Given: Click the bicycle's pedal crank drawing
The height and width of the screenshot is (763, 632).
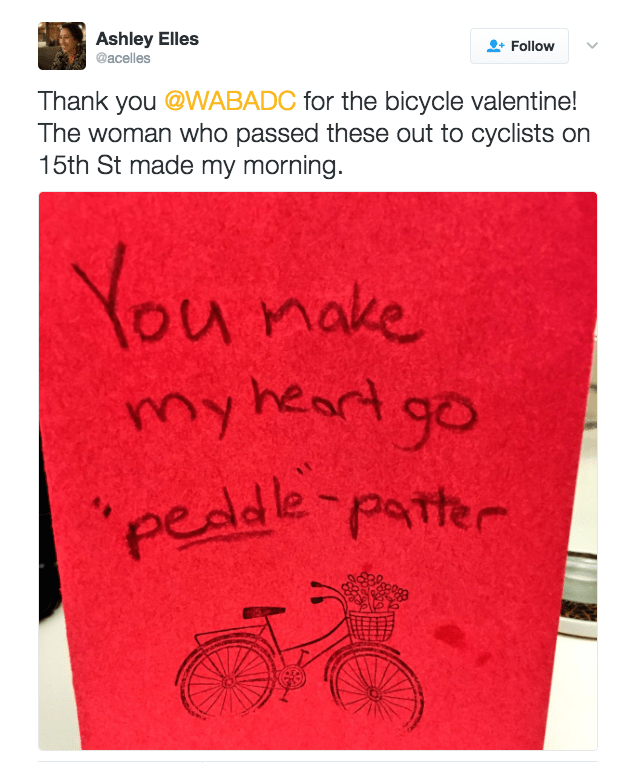Looking at the screenshot, I should [292, 678].
